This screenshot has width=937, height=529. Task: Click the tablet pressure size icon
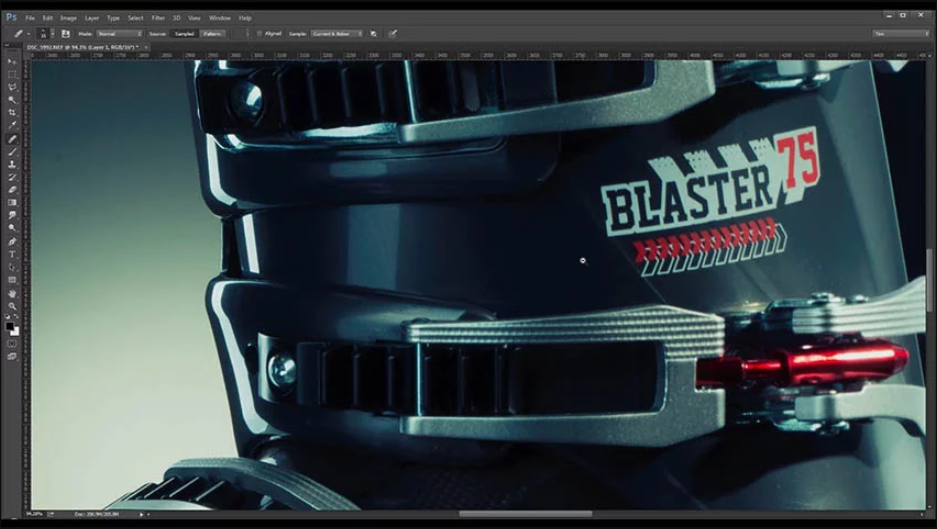tap(393, 34)
